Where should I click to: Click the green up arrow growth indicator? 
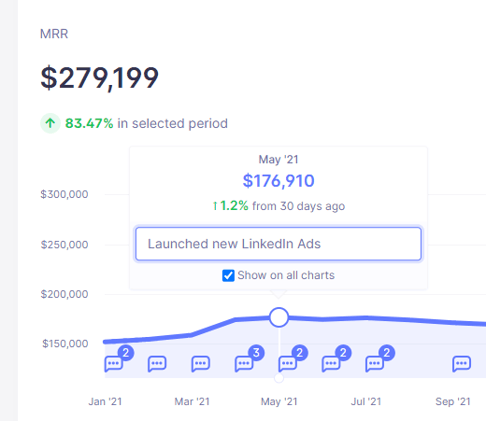point(50,123)
